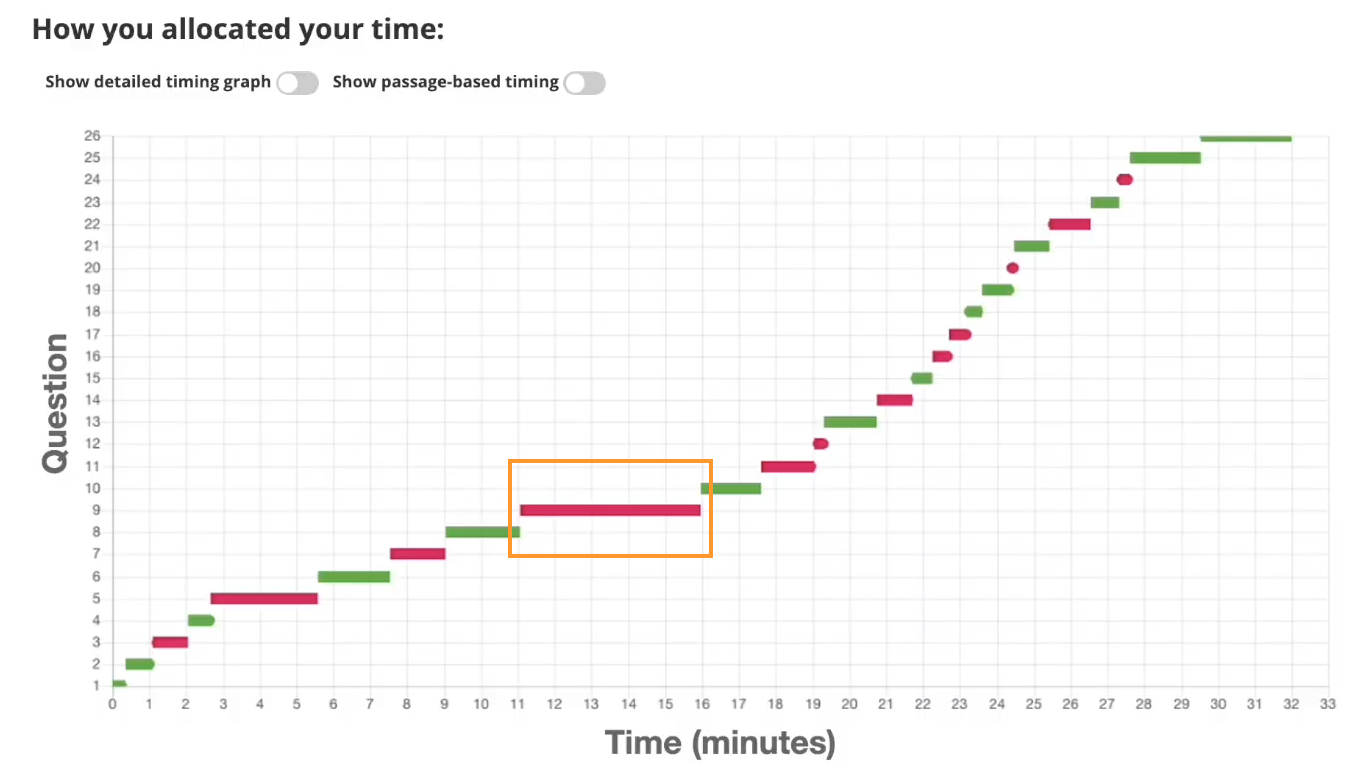The image size is (1369, 766).
Task: Click the red bar for question 3
Action: pos(170,642)
